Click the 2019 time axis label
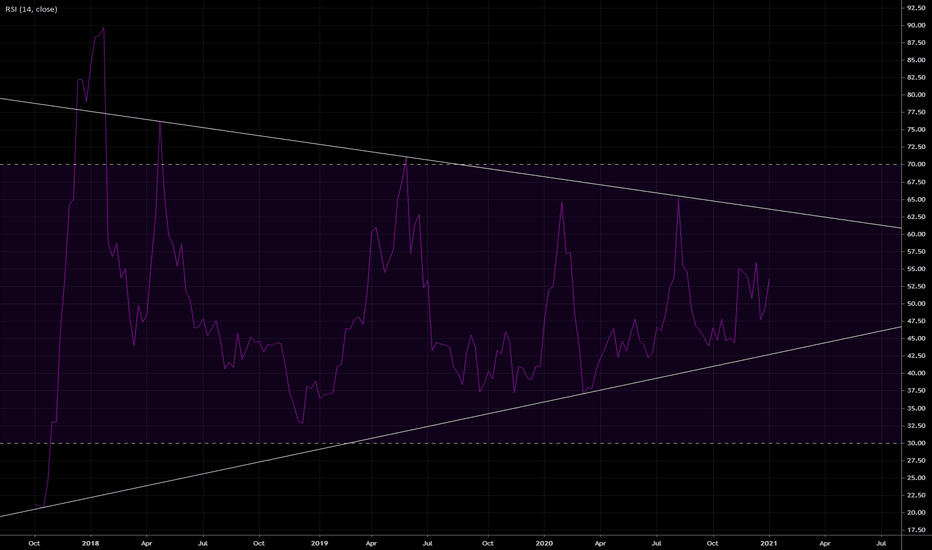 coord(320,543)
